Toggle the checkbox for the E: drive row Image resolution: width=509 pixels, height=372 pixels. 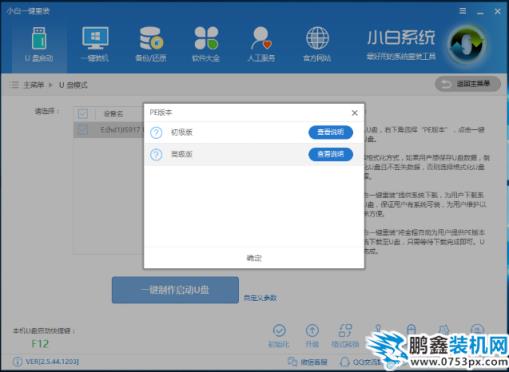click(x=83, y=130)
